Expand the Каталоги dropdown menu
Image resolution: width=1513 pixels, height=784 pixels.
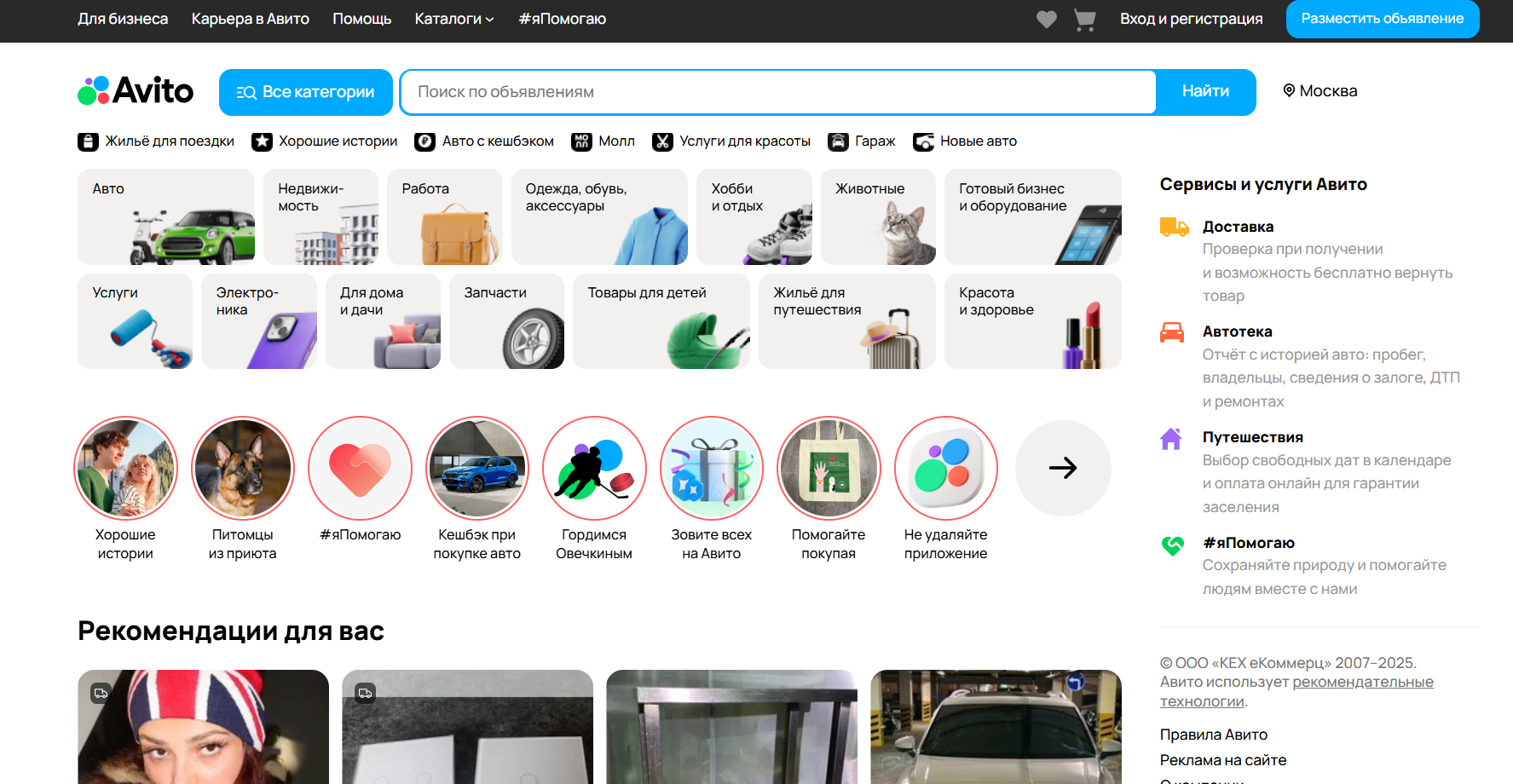(x=454, y=19)
